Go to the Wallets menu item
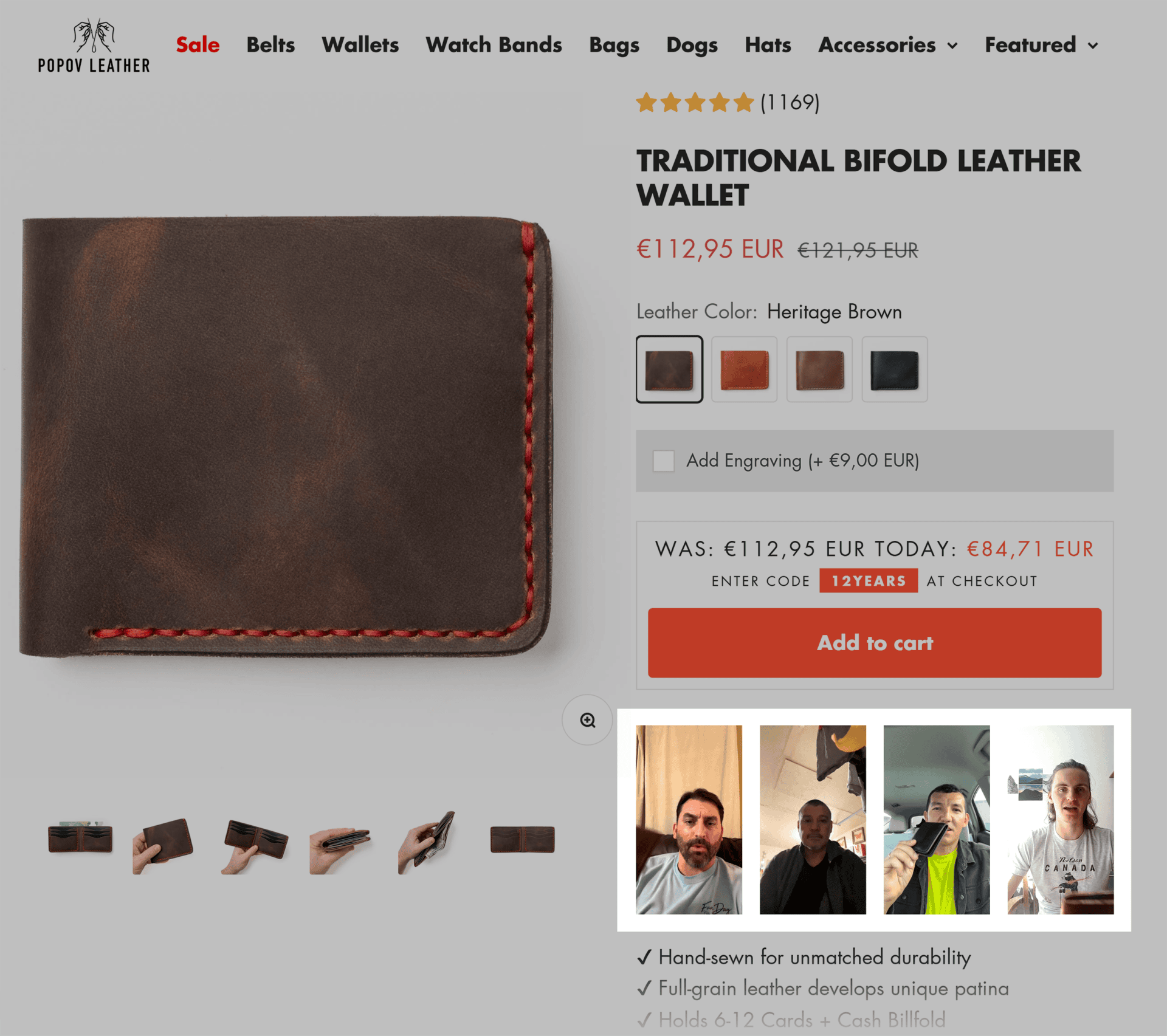 click(360, 45)
